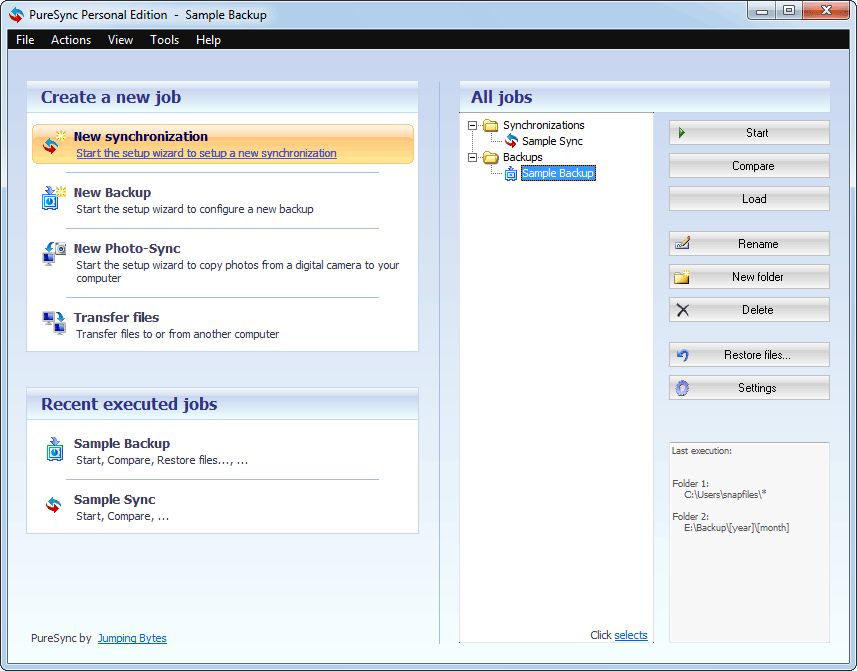Select the Sample Sync job icon in tree
857x671 pixels.
tap(511, 141)
